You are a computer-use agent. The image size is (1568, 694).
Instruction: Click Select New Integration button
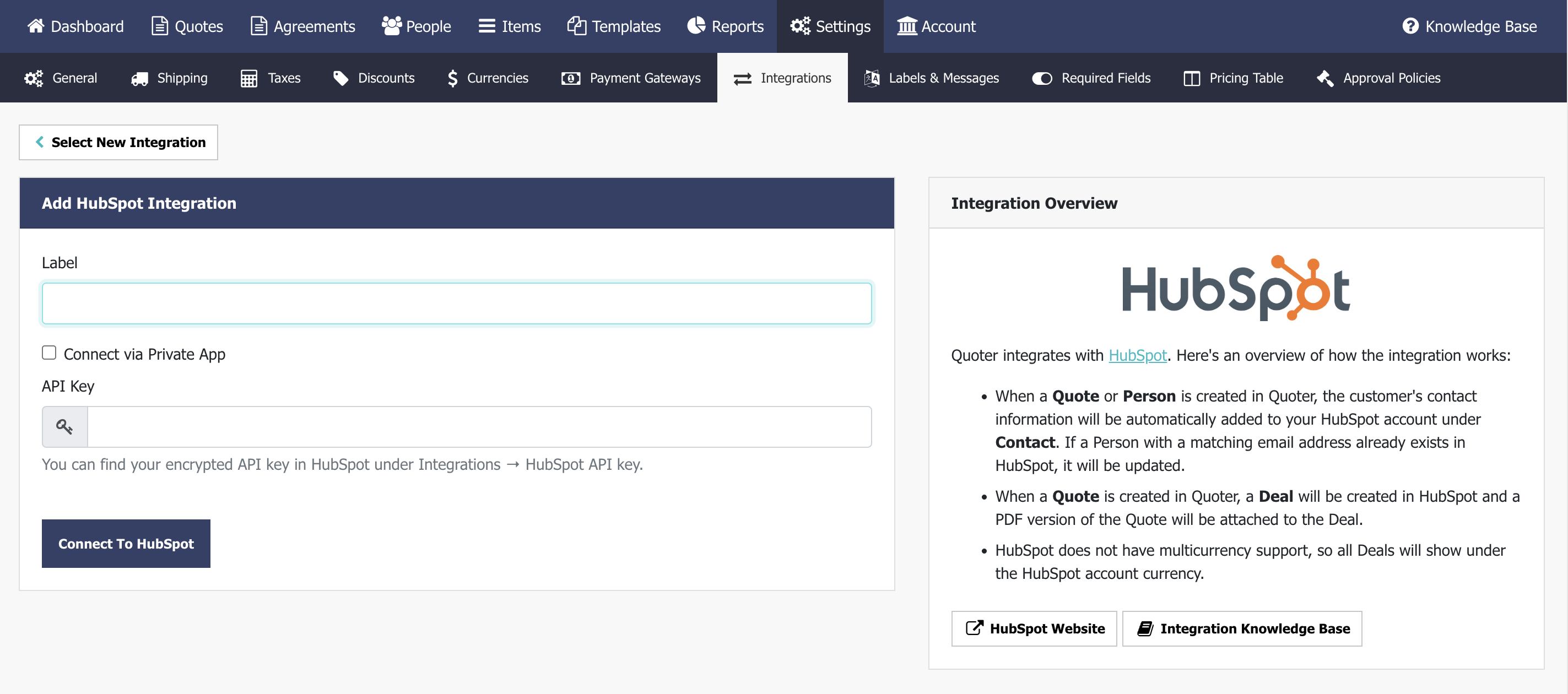pos(118,142)
